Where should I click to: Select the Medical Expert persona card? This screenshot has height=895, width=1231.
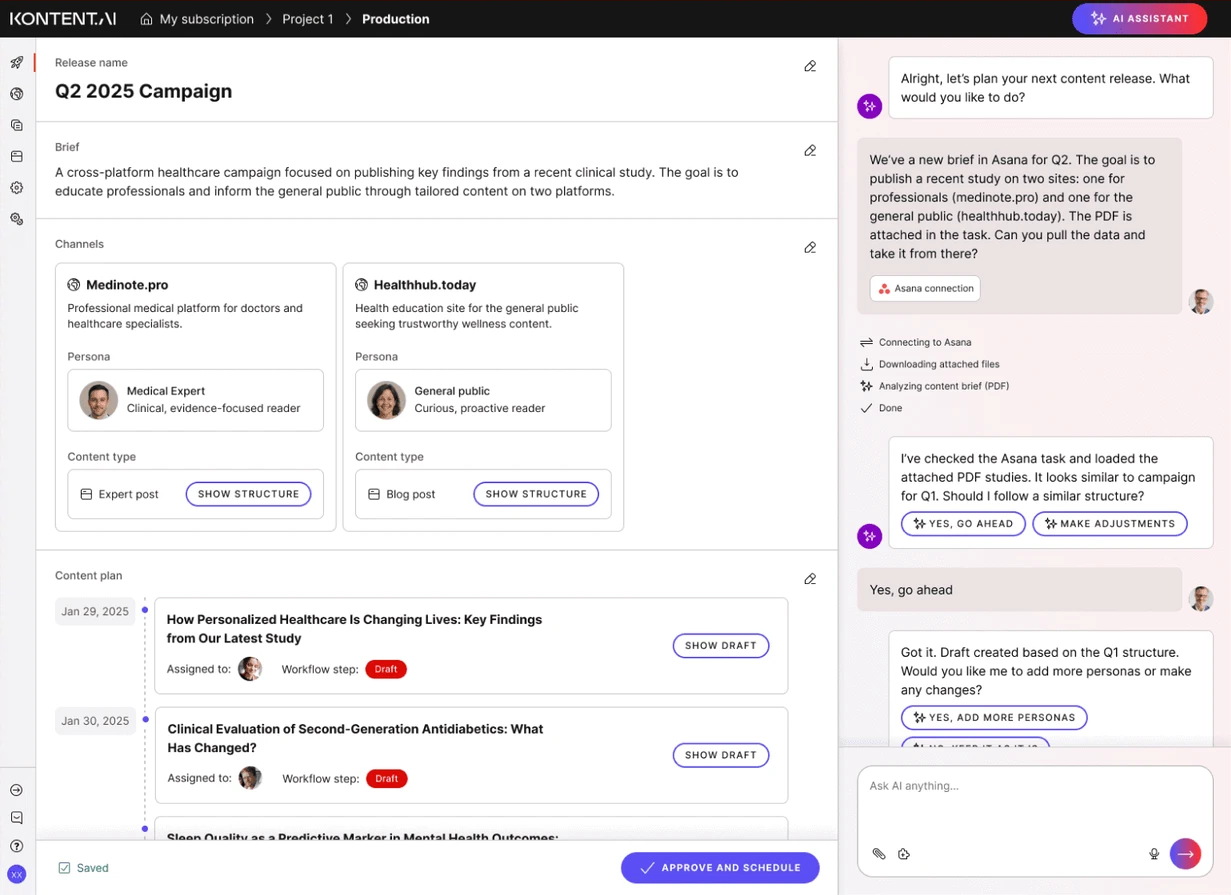coord(195,400)
